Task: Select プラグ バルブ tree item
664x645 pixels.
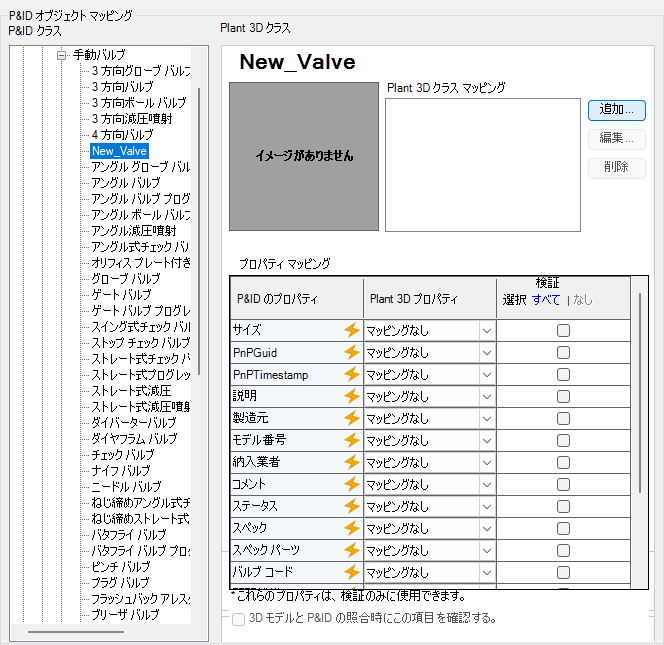Action: coord(120,583)
